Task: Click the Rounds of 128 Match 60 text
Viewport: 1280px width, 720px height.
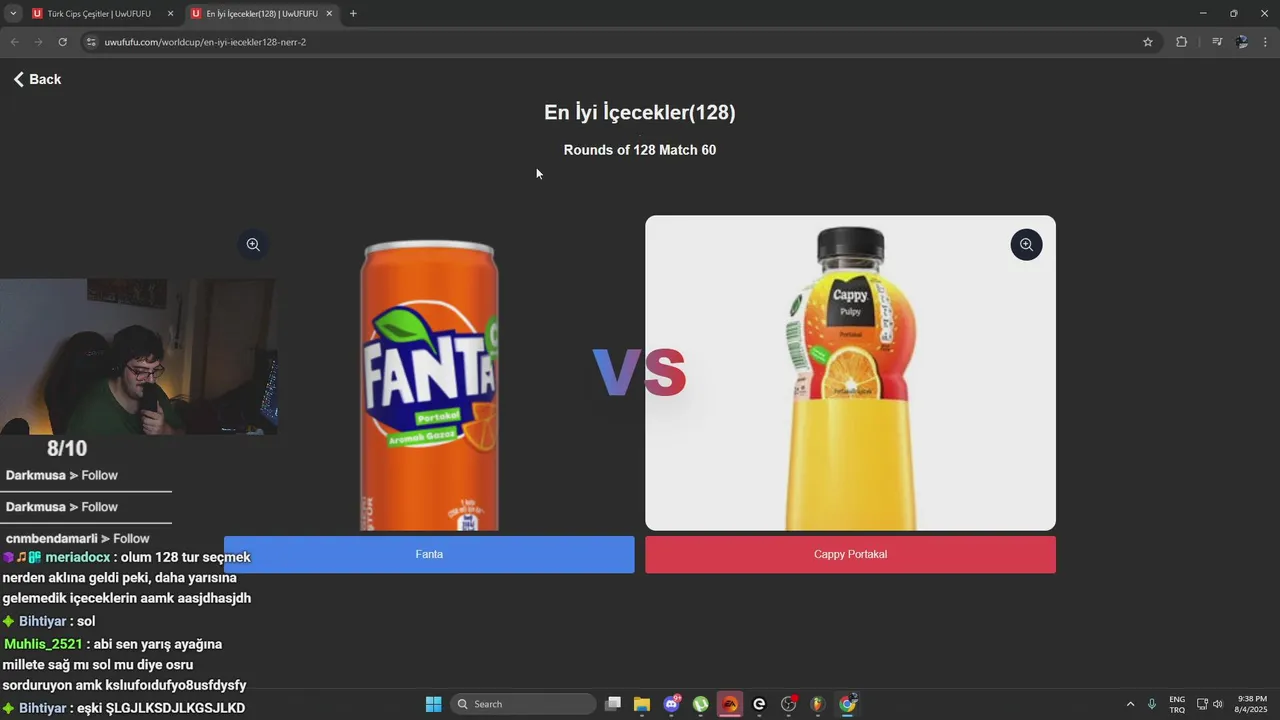Action: coord(640,150)
